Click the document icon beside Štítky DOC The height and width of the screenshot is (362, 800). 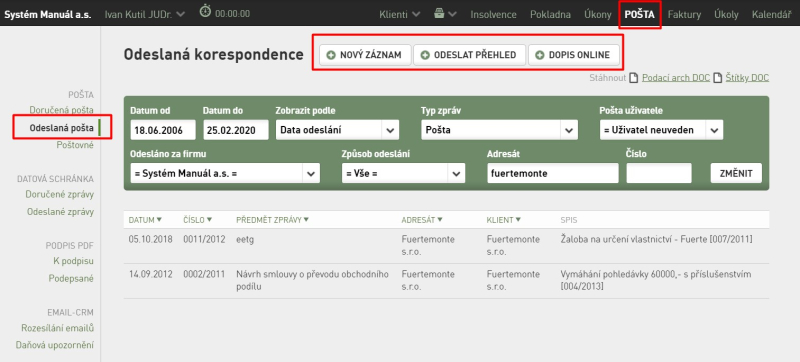[717, 78]
